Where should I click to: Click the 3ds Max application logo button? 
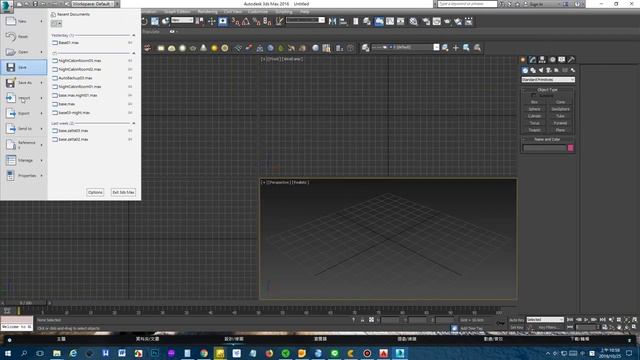(6, 7)
